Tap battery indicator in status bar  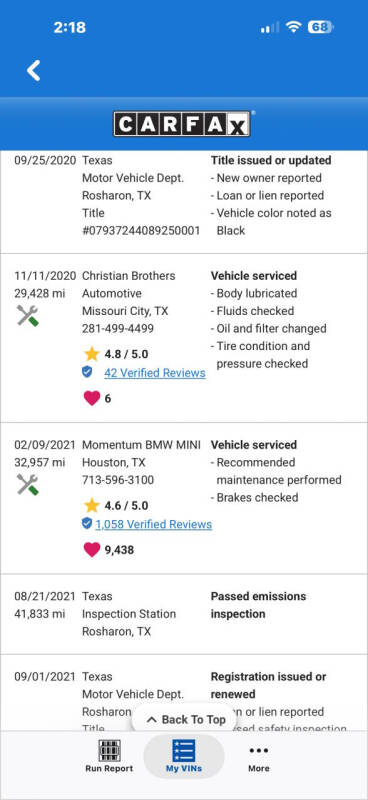(x=321, y=27)
